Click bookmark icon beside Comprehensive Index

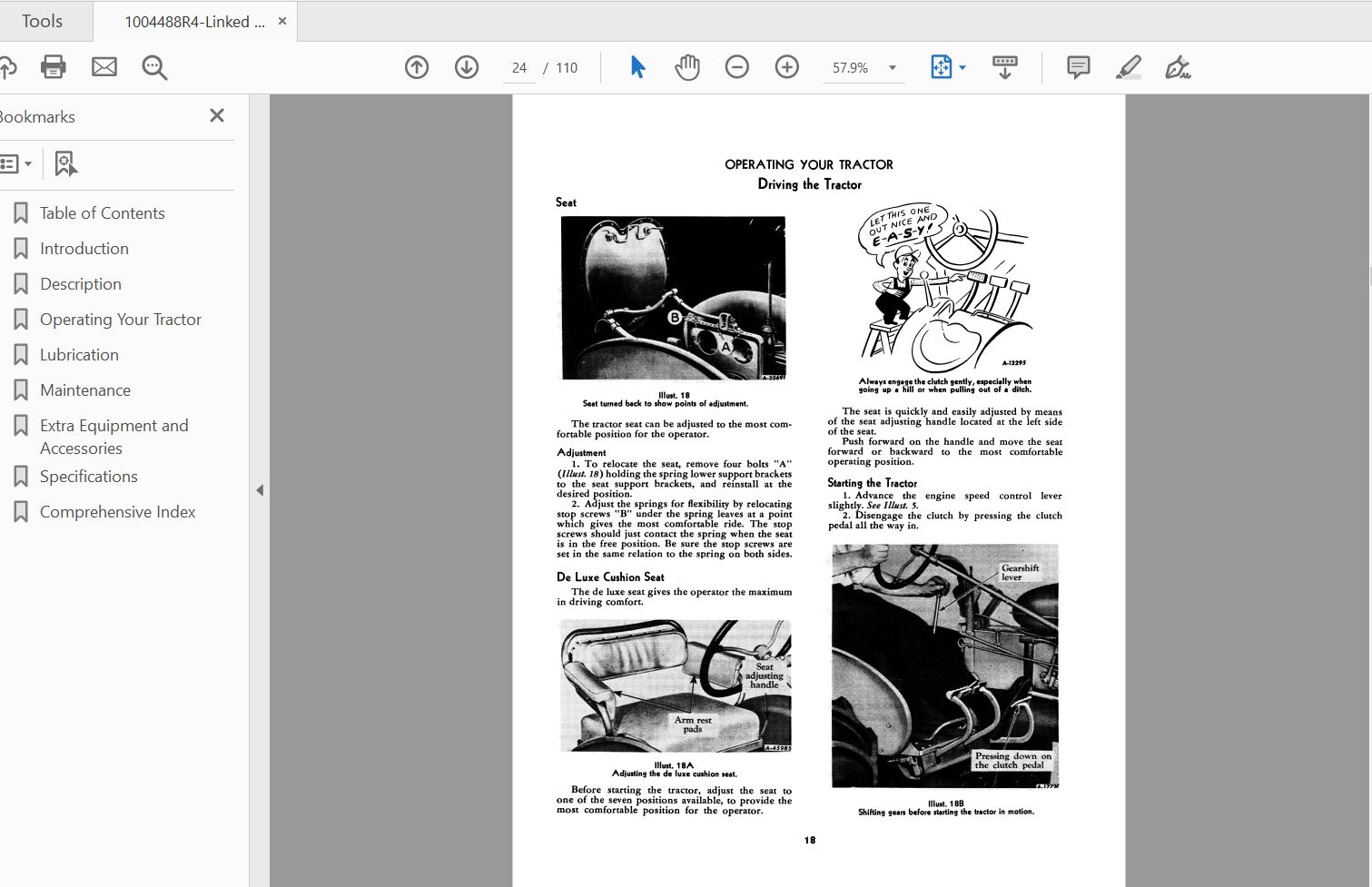coord(21,512)
